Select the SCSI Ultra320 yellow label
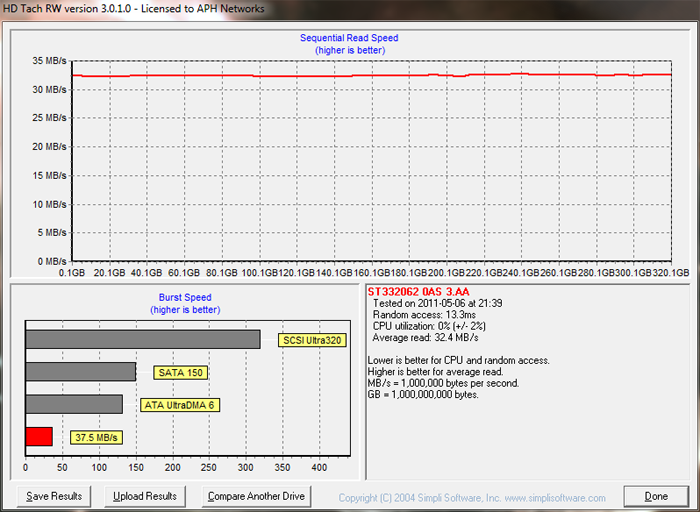 (311, 340)
